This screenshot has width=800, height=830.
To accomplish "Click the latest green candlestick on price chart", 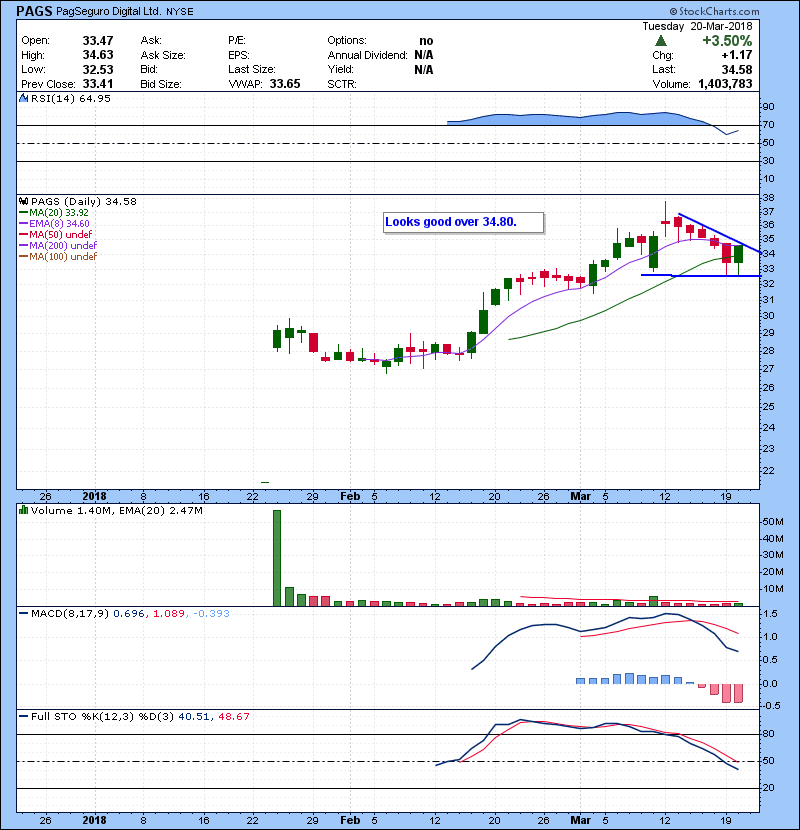I will (739, 254).
